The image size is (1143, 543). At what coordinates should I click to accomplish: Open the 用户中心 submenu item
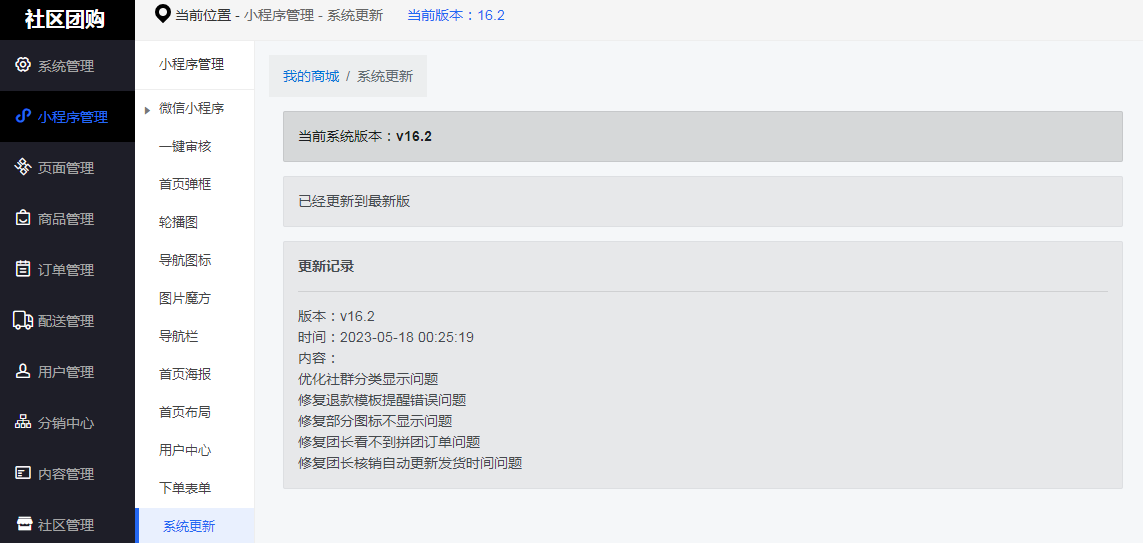point(185,450)
